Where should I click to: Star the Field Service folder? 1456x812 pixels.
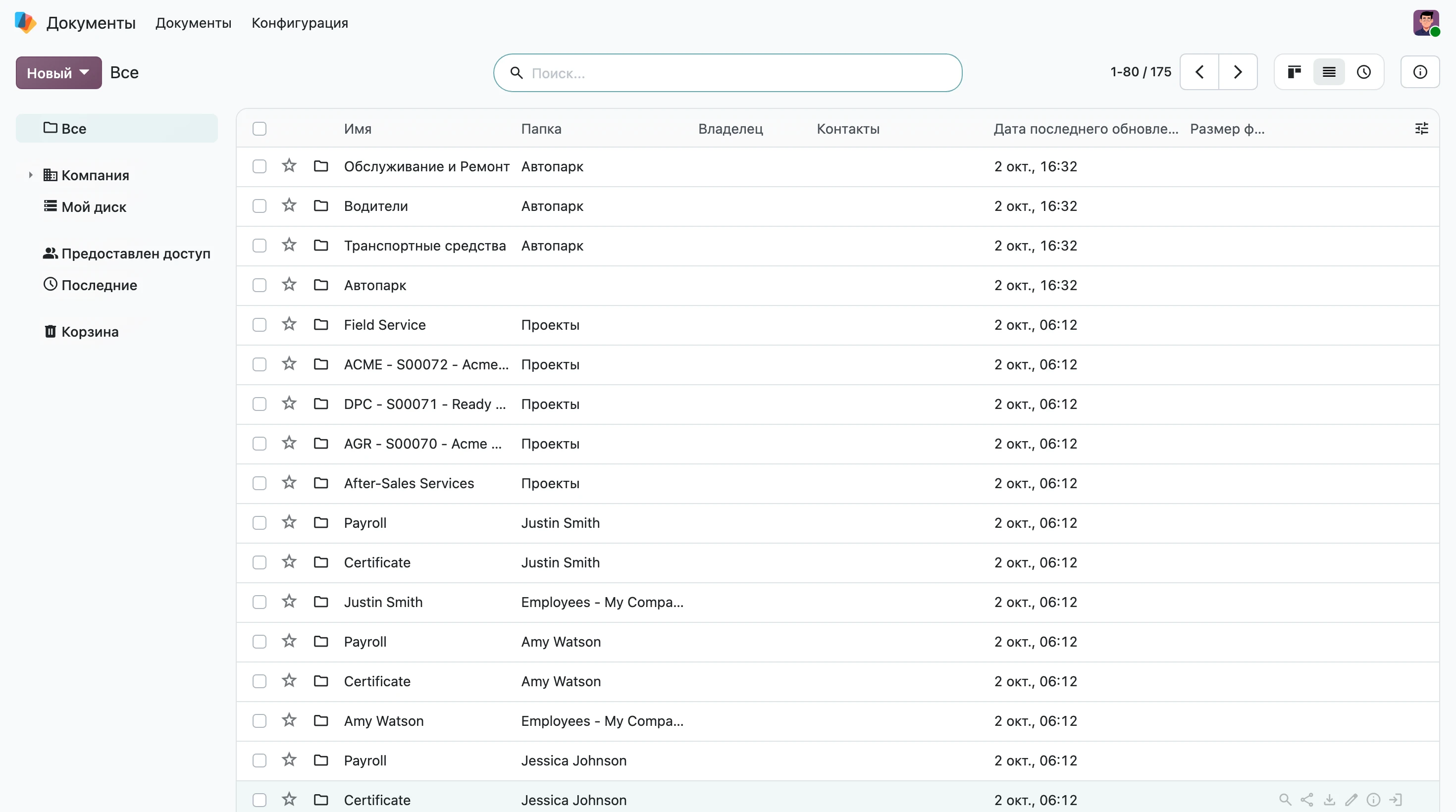tap(289, 324)
